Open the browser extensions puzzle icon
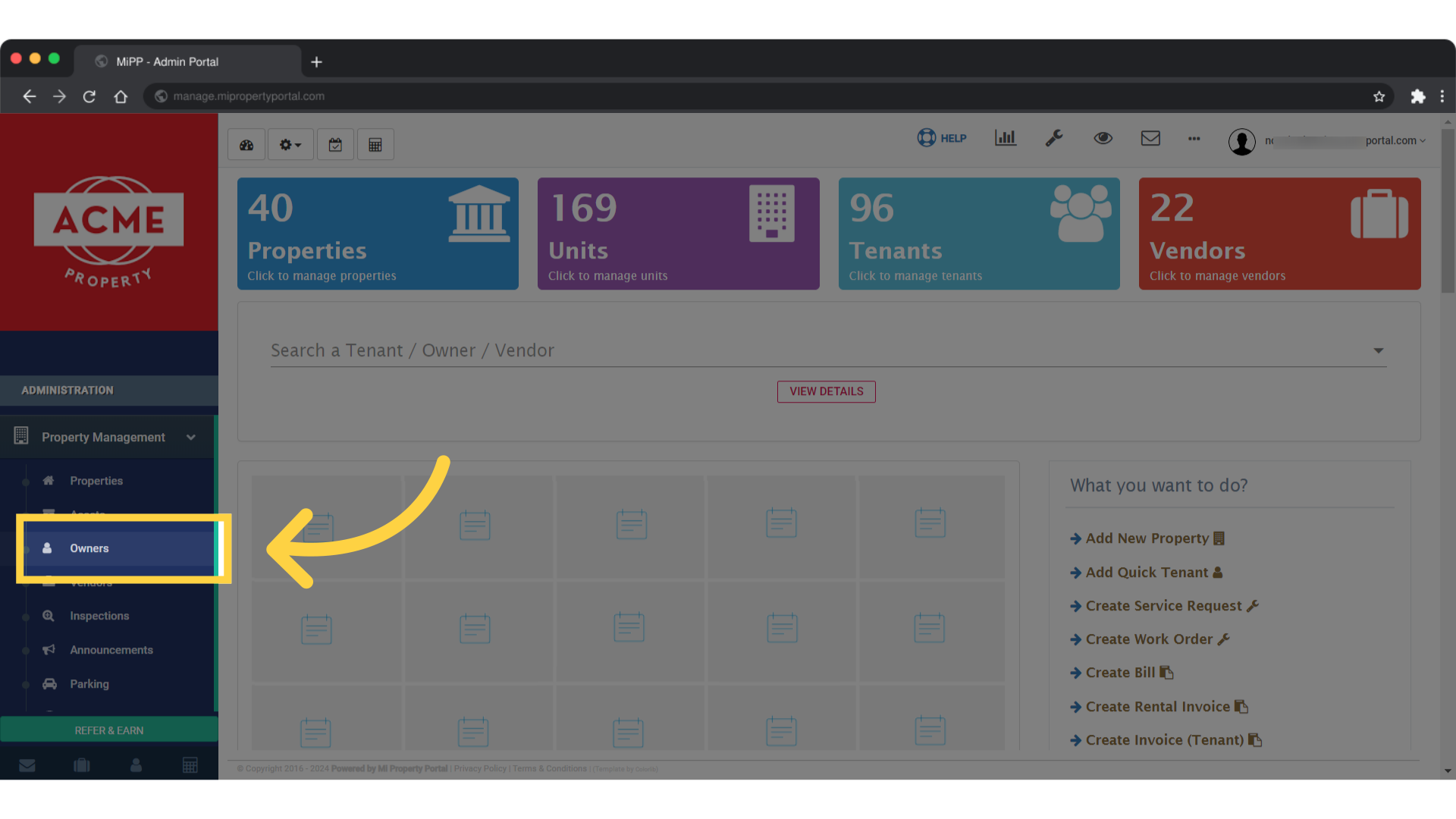The height and width of the screenshot is (819, 1456). pos(1418,96)
